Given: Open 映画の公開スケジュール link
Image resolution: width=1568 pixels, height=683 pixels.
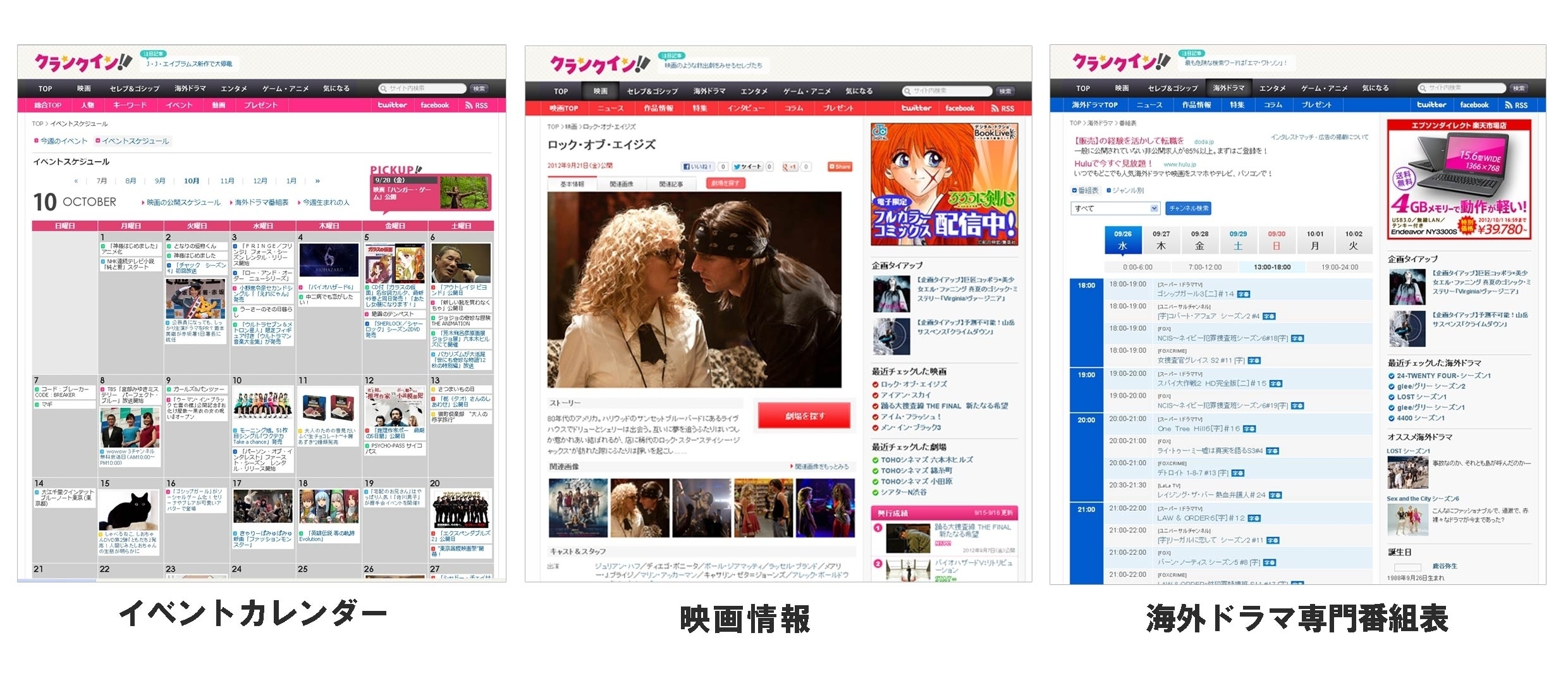Looking at the screenshot, I should (x=181, y=203).
